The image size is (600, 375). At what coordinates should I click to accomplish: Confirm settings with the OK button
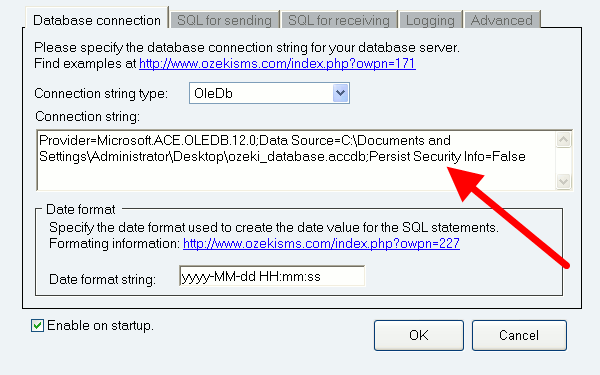[419, 335]
